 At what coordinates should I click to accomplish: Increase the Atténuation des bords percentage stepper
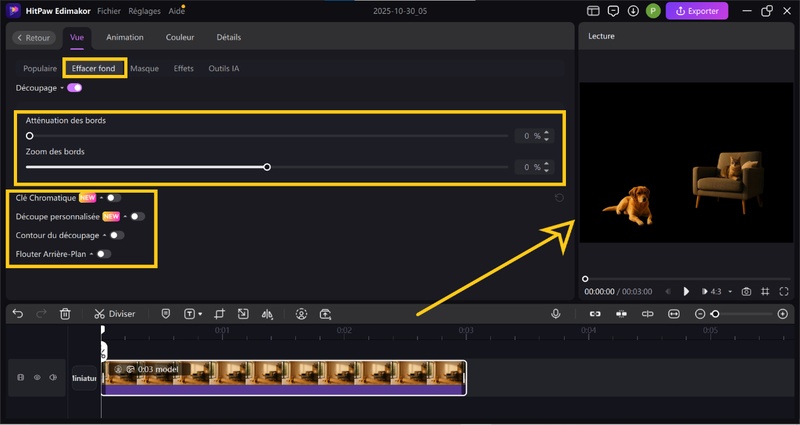pos(549,132)
